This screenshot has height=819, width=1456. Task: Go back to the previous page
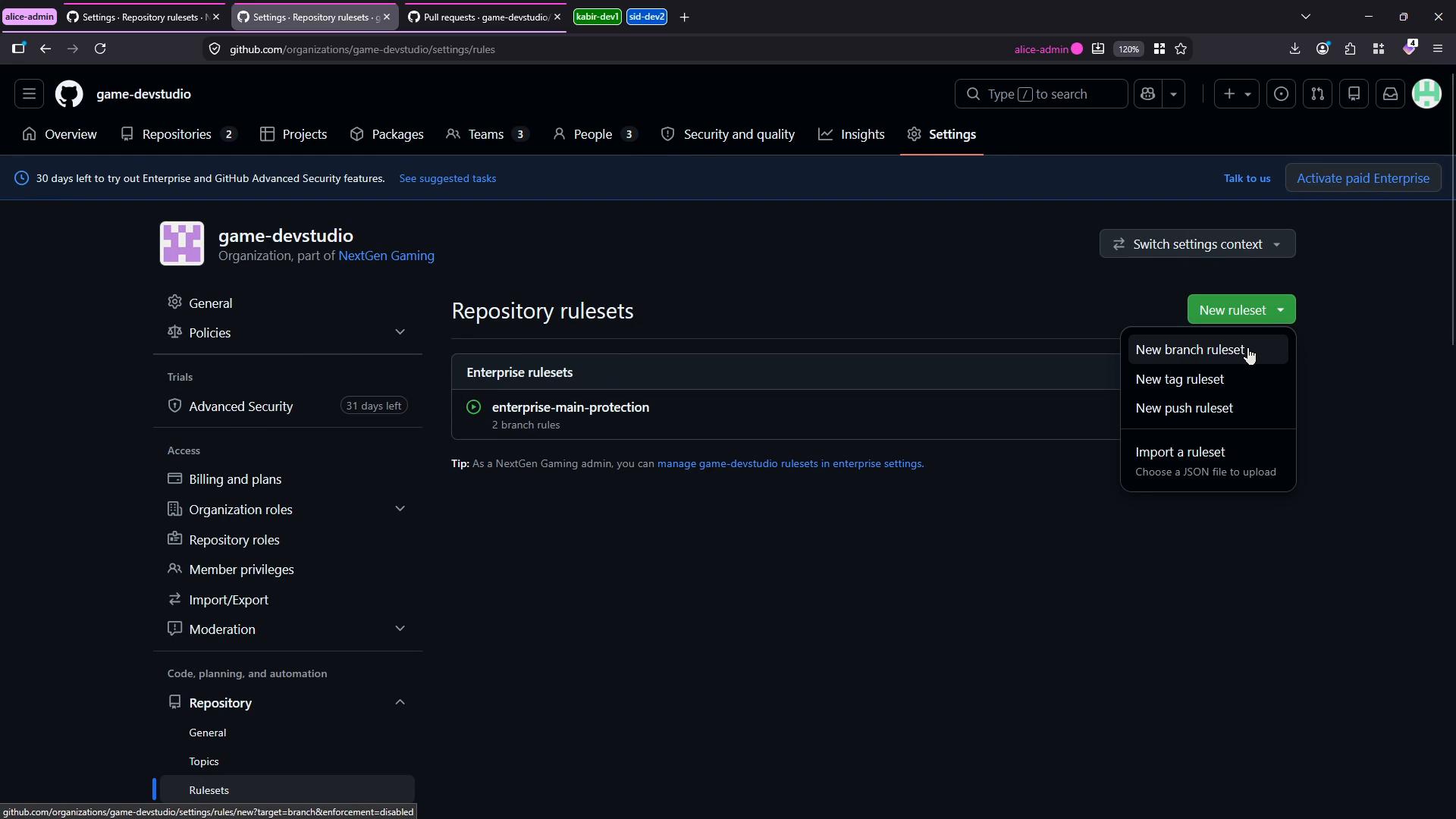pyautogui.click(x=45, y=49)
